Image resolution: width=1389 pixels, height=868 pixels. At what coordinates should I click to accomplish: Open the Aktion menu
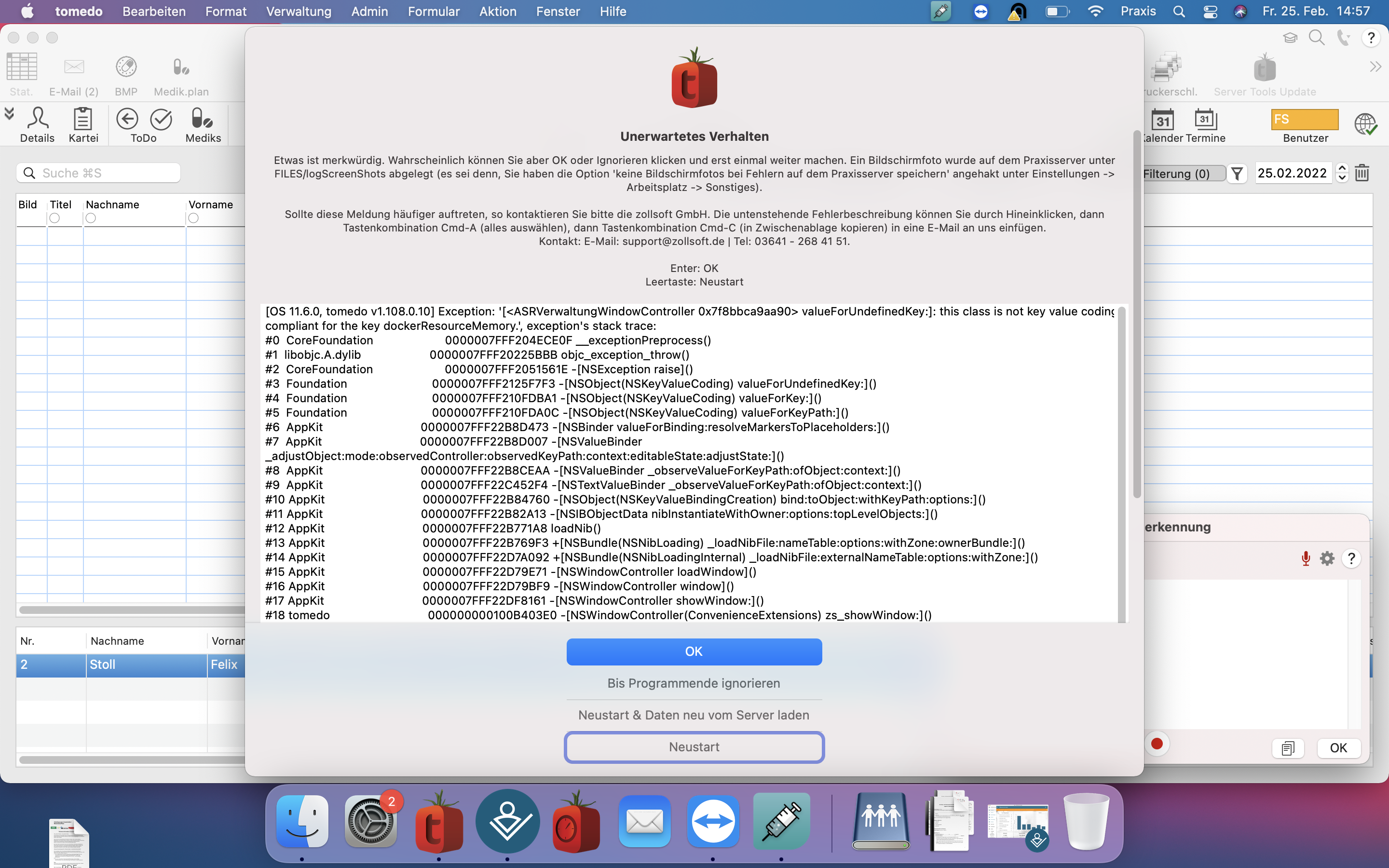(x=498, y=12)
